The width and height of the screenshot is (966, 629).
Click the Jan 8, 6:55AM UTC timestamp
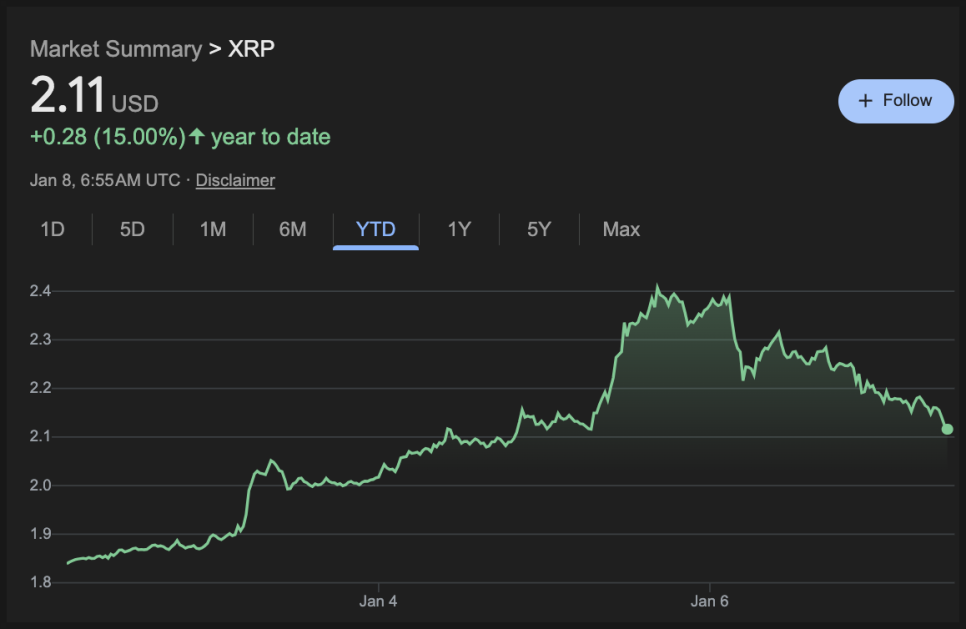tap(105, 180)
